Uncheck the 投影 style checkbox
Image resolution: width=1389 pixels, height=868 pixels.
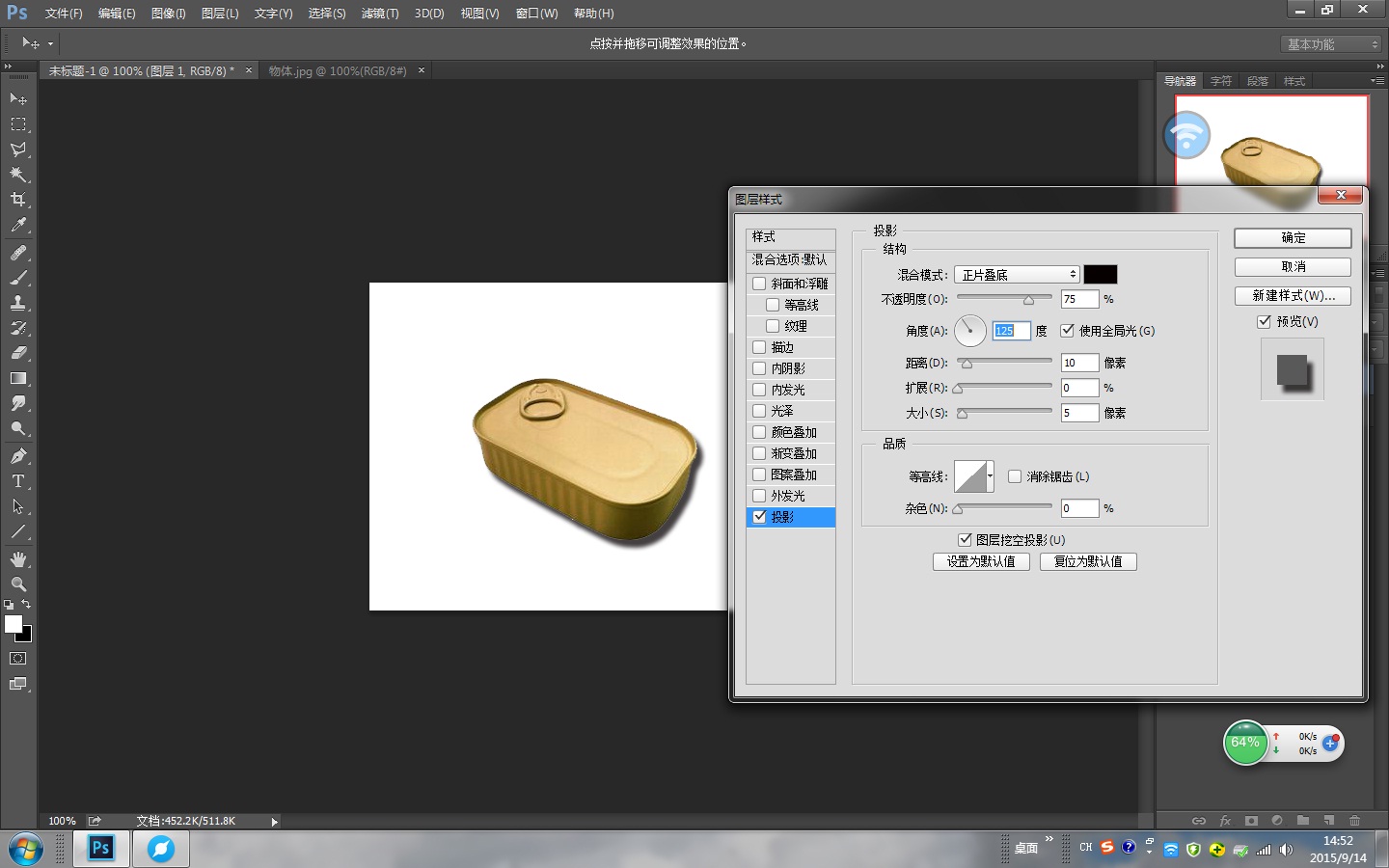759,517
